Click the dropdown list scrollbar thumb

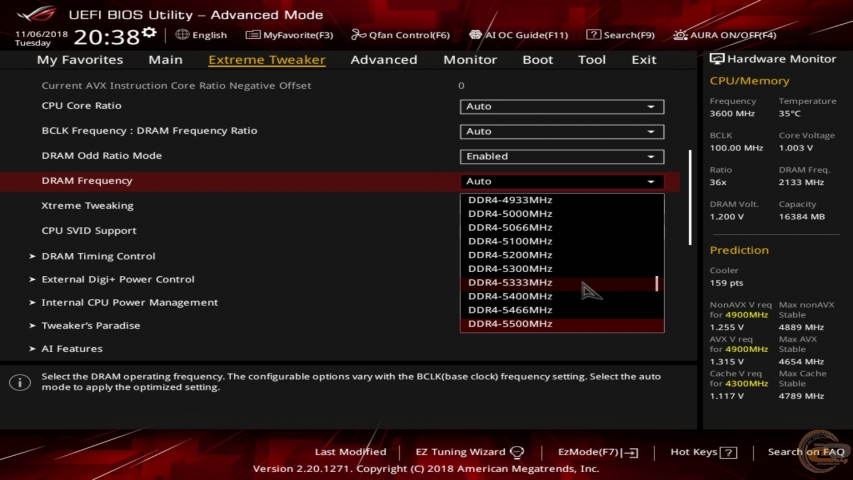657,284
